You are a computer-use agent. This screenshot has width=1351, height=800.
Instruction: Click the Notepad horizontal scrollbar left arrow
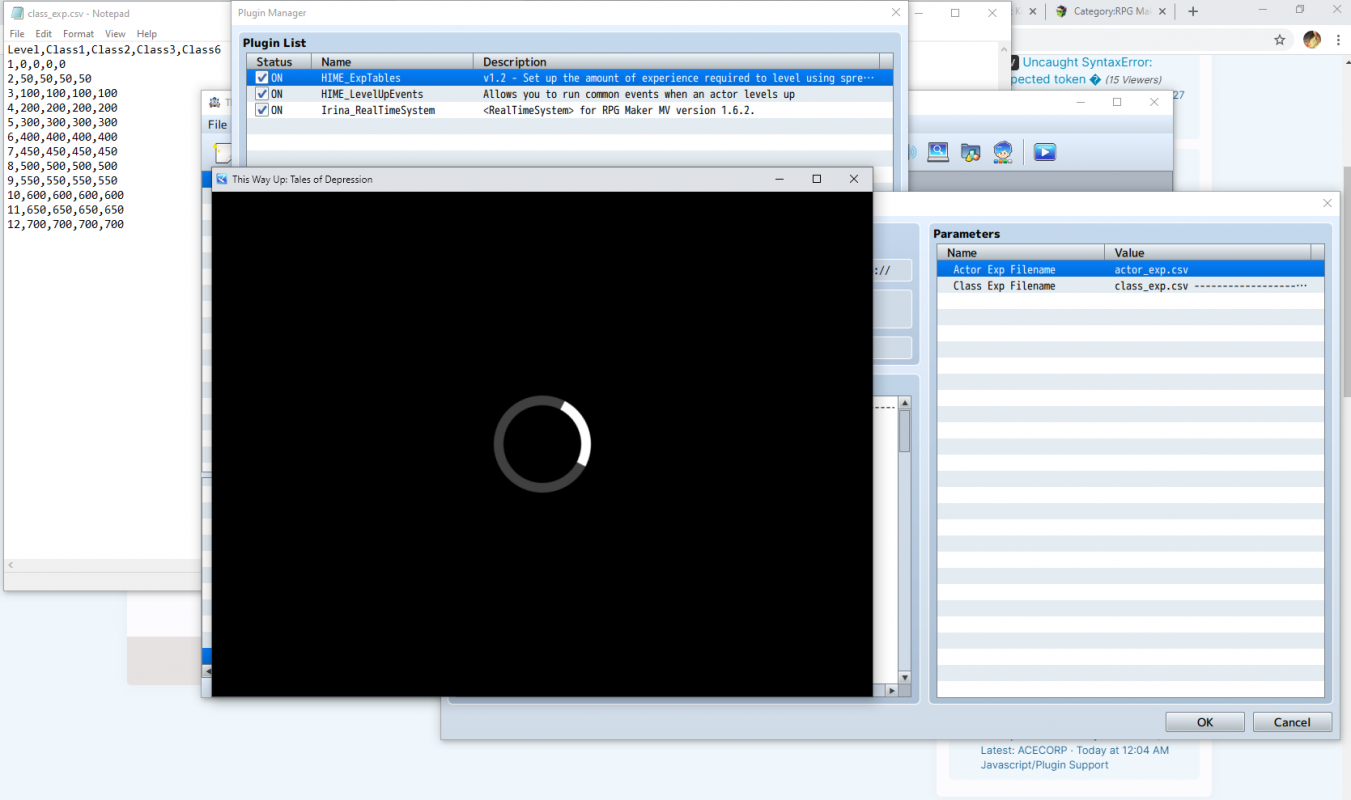click(12, 565)
